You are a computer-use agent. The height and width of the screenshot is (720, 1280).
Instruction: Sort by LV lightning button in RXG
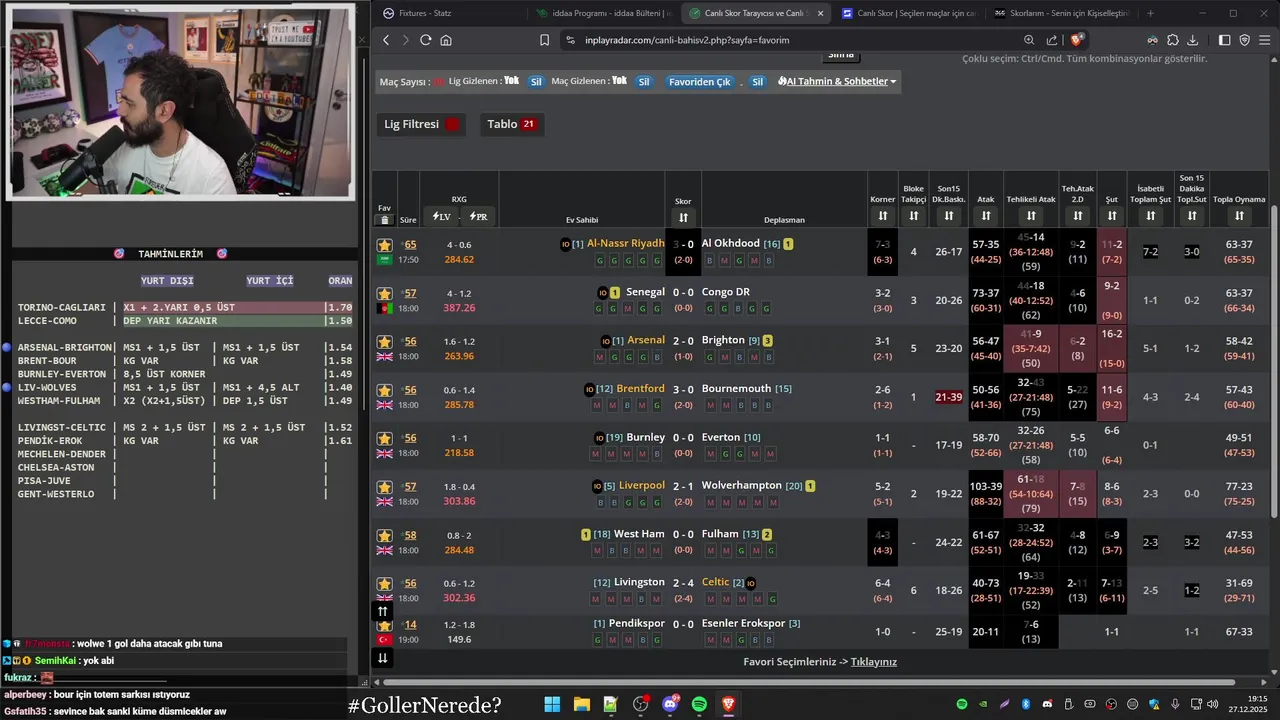pos(441,216)
